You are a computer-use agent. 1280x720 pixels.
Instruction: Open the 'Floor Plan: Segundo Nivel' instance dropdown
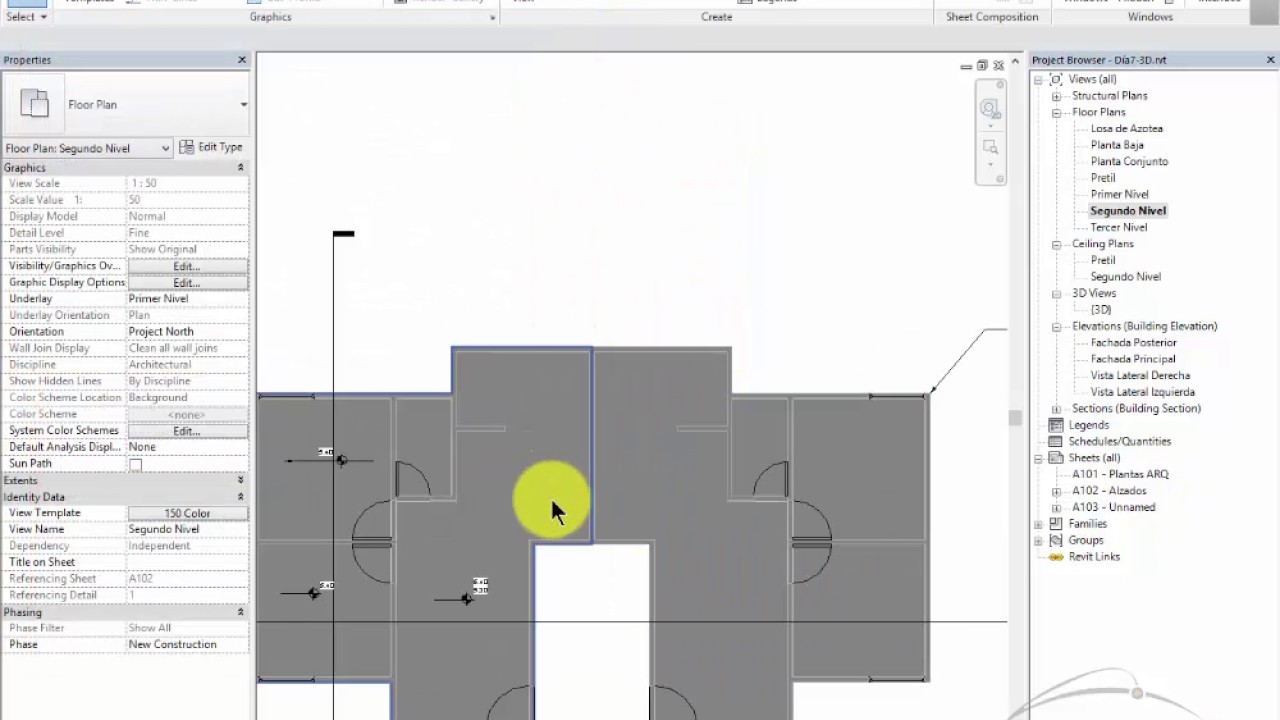pos(88,148)
